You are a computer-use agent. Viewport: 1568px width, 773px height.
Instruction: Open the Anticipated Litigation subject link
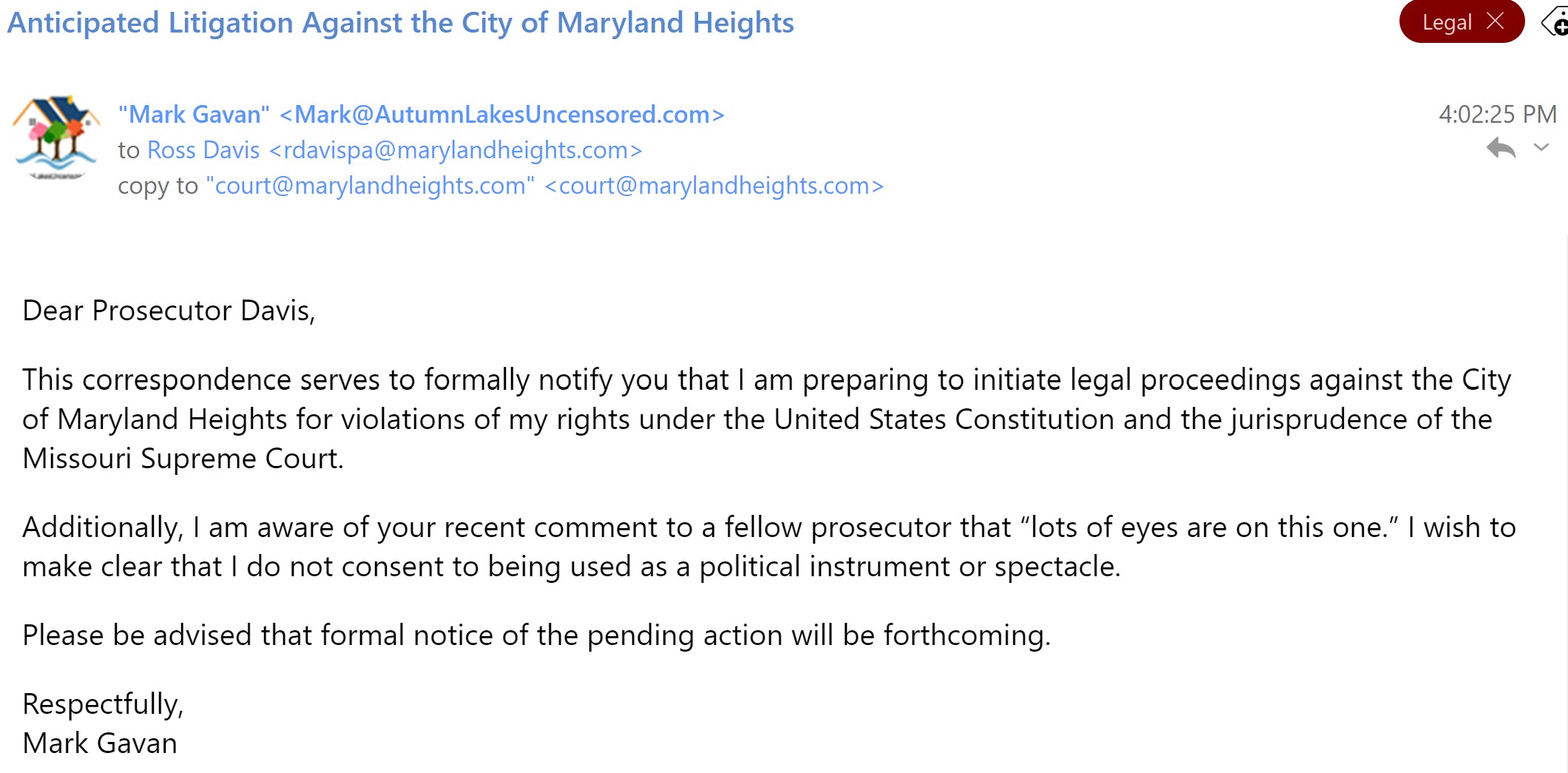(400, 23)
